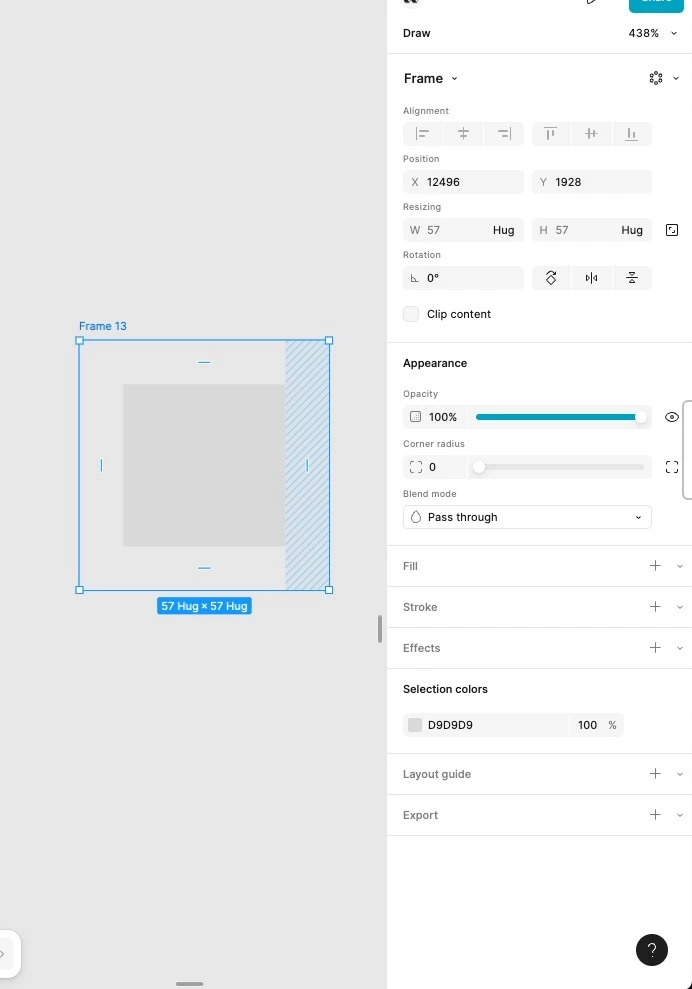The image size is (692, 989).
Task: Switch to the Draw mode tab
Action: pyautogui.click(x=416, y=33)
